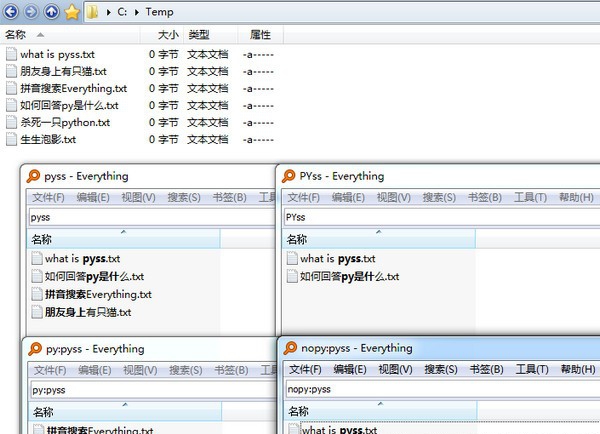Sort by 名称 header in nopy:pyss window

[381, 411]
